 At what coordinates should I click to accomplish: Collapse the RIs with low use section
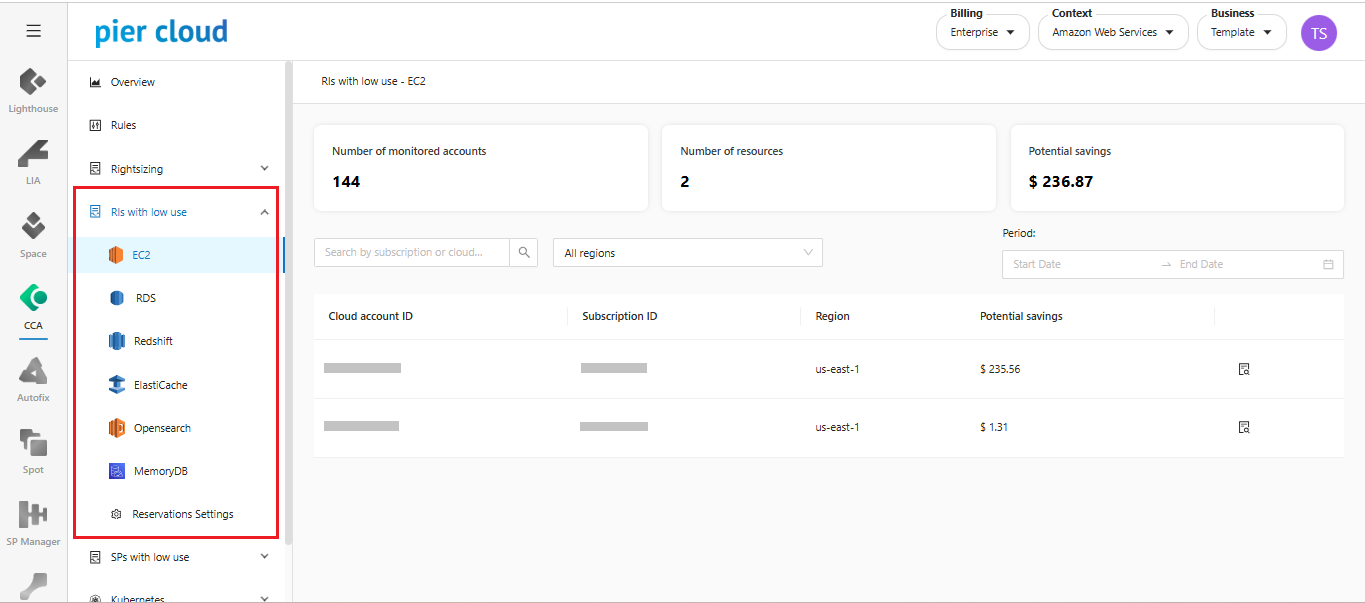[x=264, y=212]
